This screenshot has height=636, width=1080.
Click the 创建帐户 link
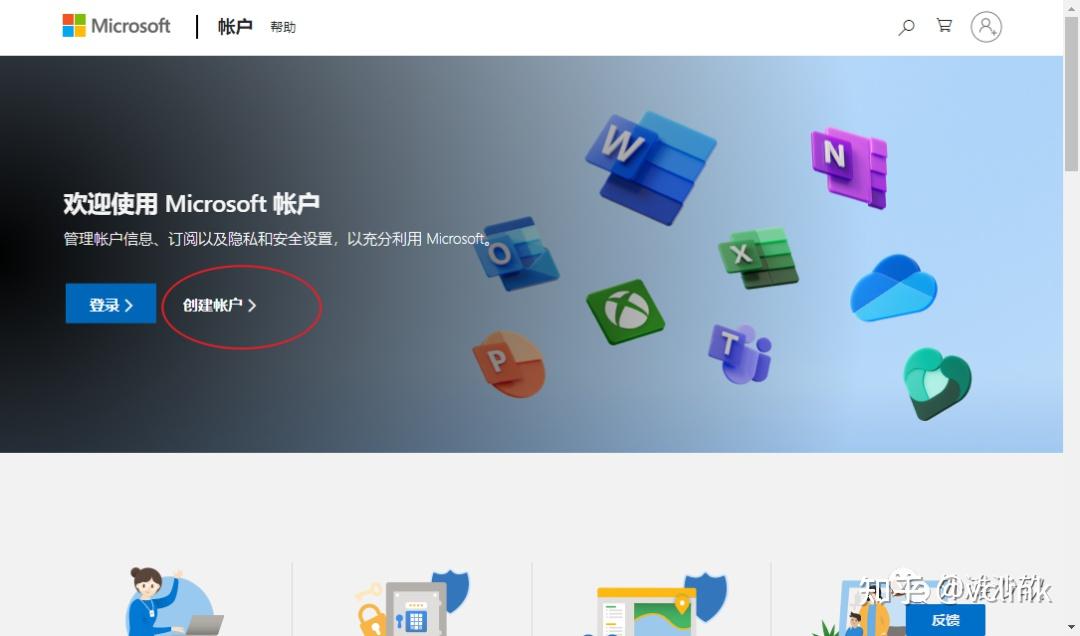click(x=219, y=305)
